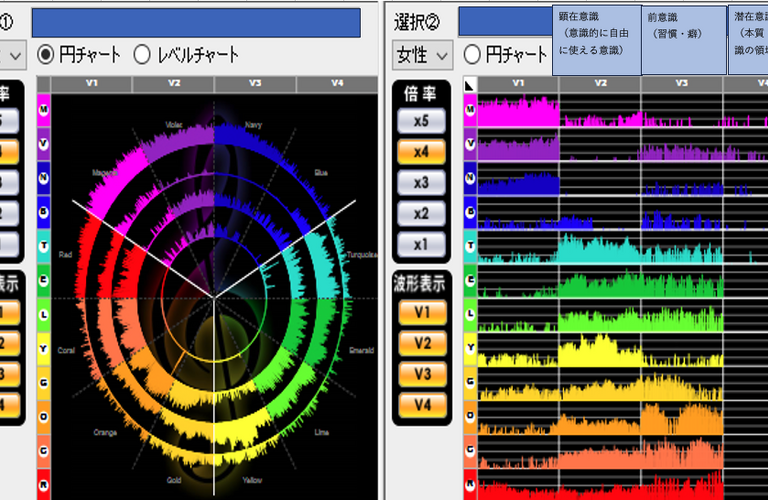Click the V3 column header in the 選択② chart
The height and width of the screenshot is (500, 768).
[x=682, y=84]
